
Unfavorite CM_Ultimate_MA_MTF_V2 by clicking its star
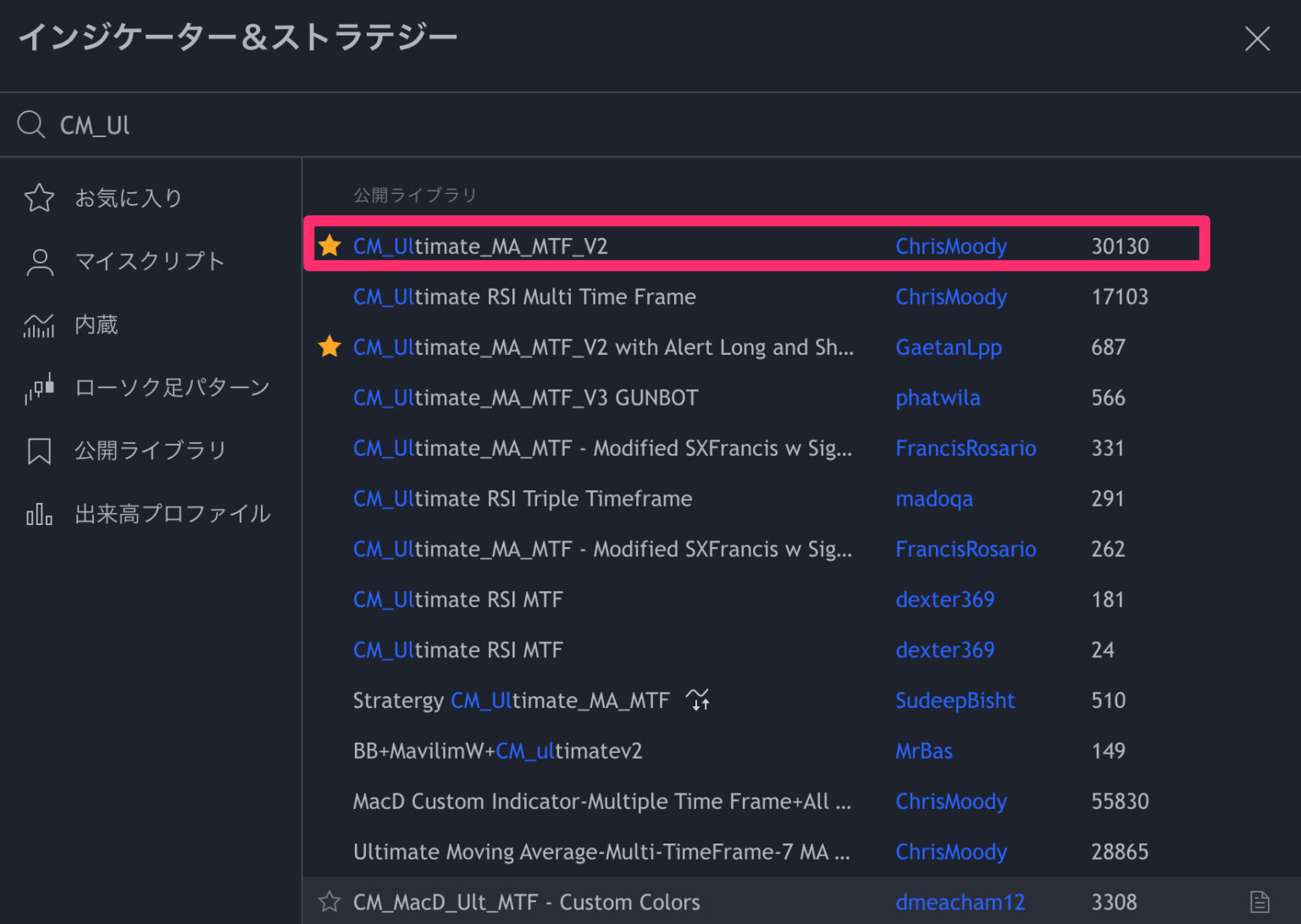tap(330, 246)
